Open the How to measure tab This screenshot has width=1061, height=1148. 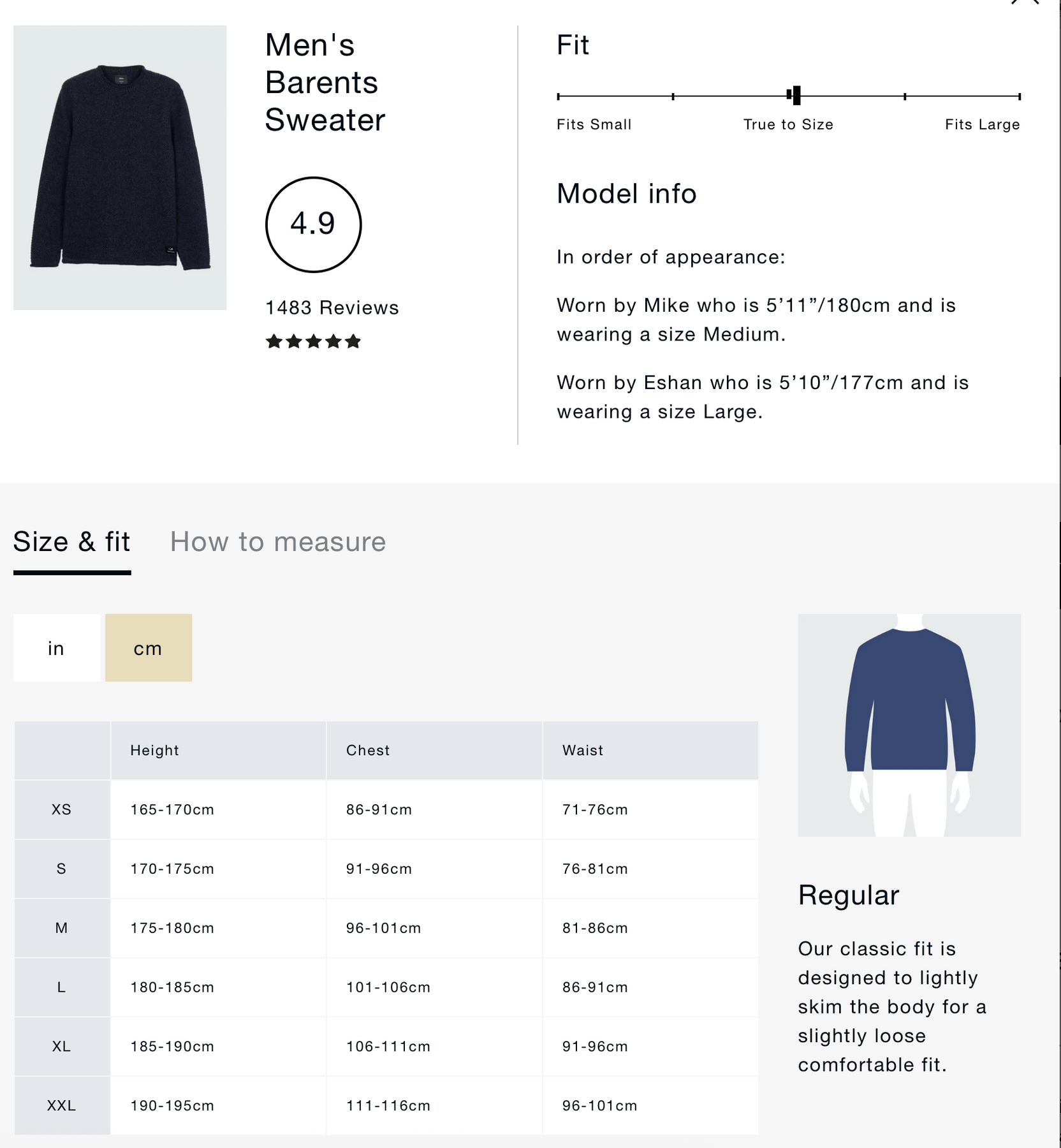[277, 542]
